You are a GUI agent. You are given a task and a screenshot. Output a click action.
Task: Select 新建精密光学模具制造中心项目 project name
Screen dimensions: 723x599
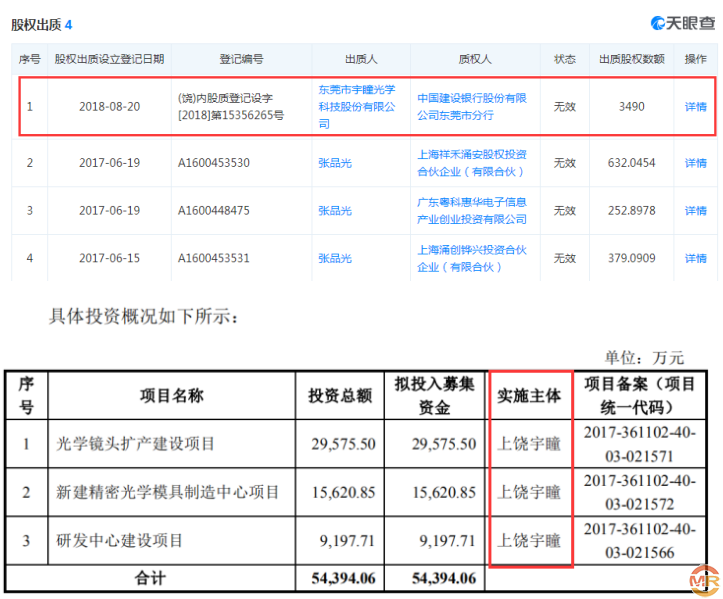167,492
